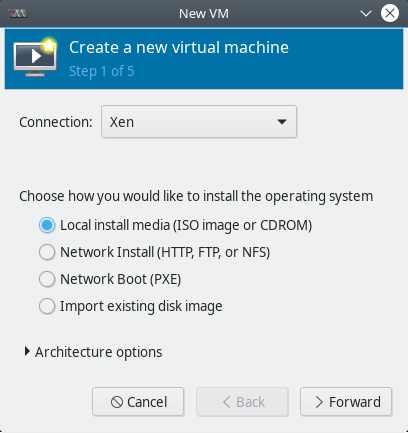The width and height of the screenshot is (408, 433).
Task: Go Forward to the next step
Action: [x=346, y=402]
